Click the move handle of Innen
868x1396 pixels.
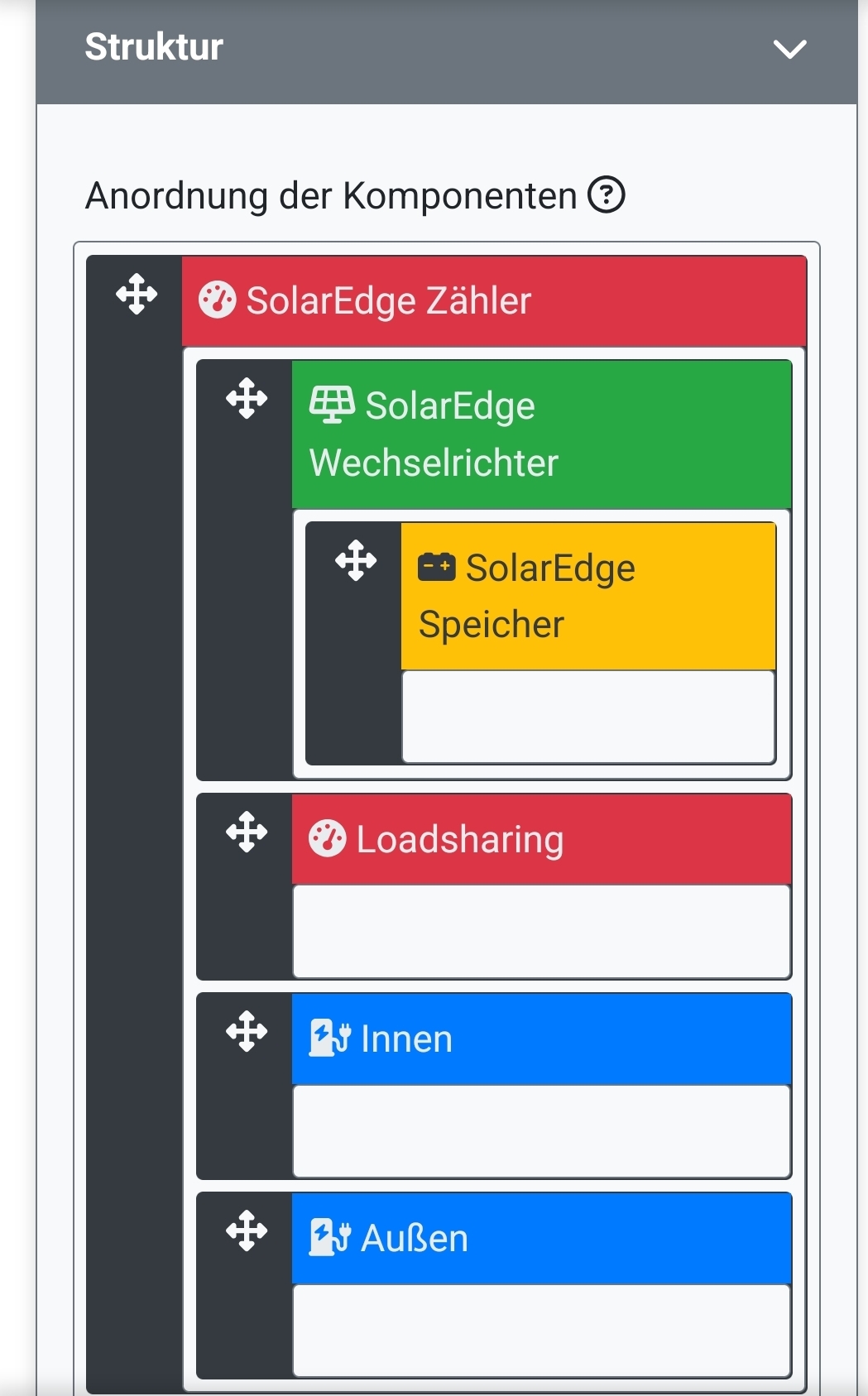click(246, 1033)
